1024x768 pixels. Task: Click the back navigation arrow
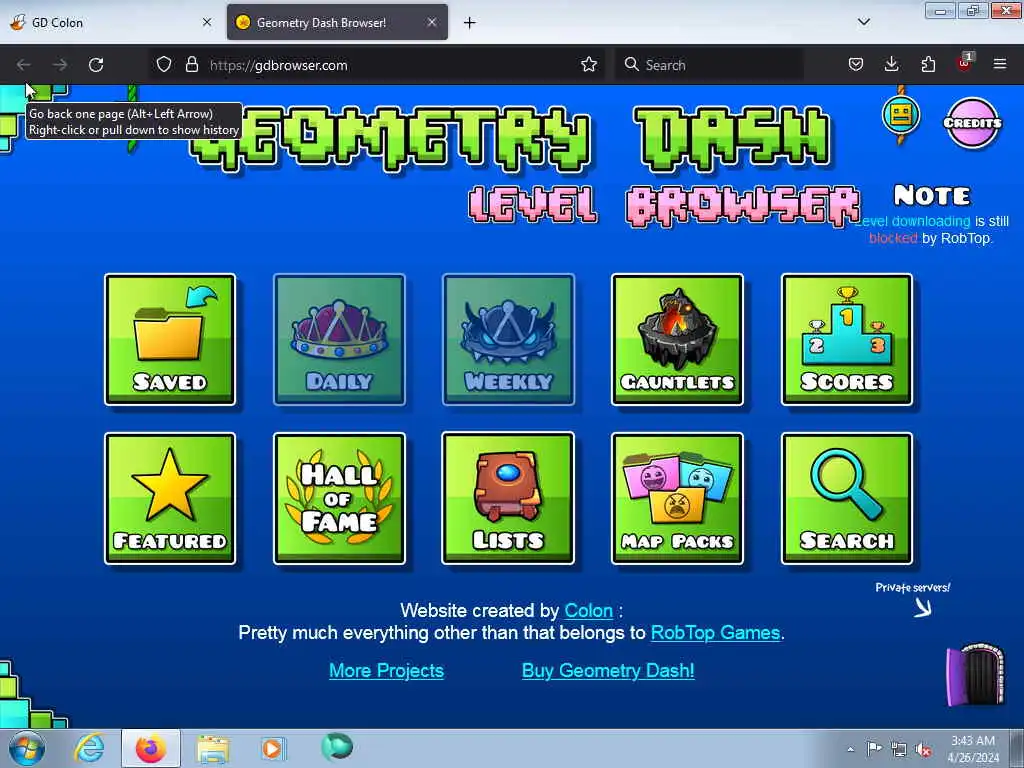pyautogui.click(x=24, y=65)
